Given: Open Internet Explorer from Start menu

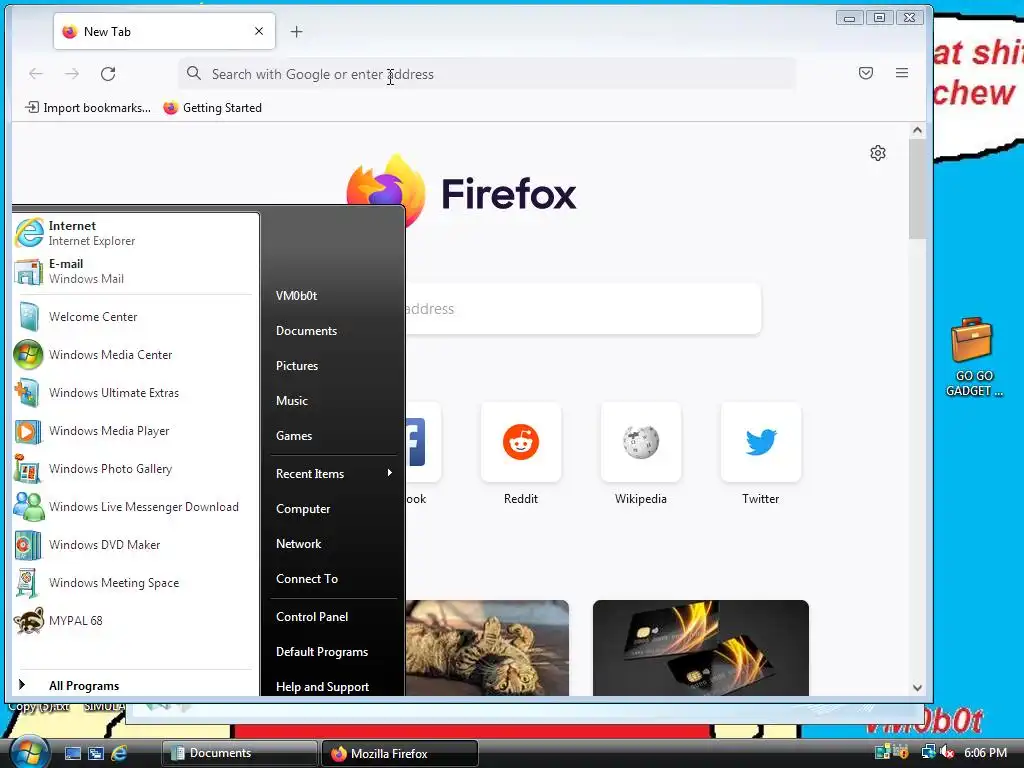Looking at the screenshot, I should coord(134,233).
